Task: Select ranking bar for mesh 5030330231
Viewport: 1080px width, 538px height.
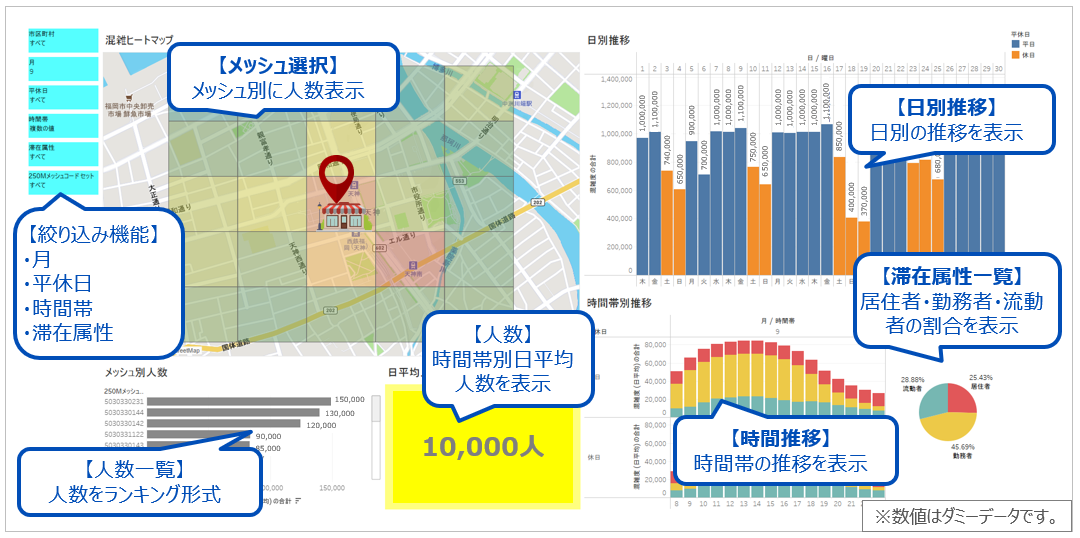Action: (x=239, y=401)
